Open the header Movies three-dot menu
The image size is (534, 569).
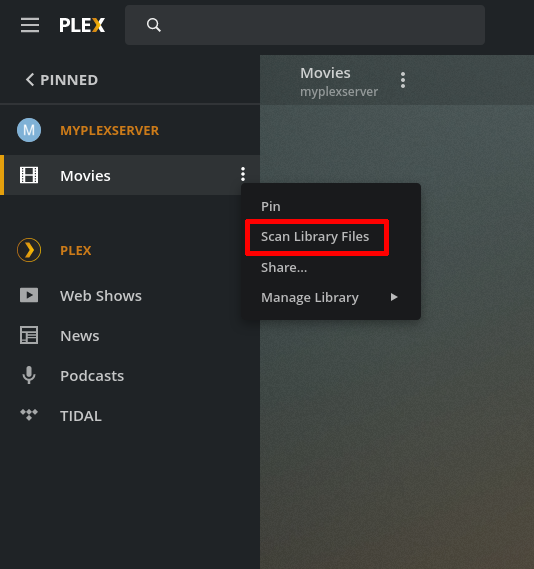[403, 80]
